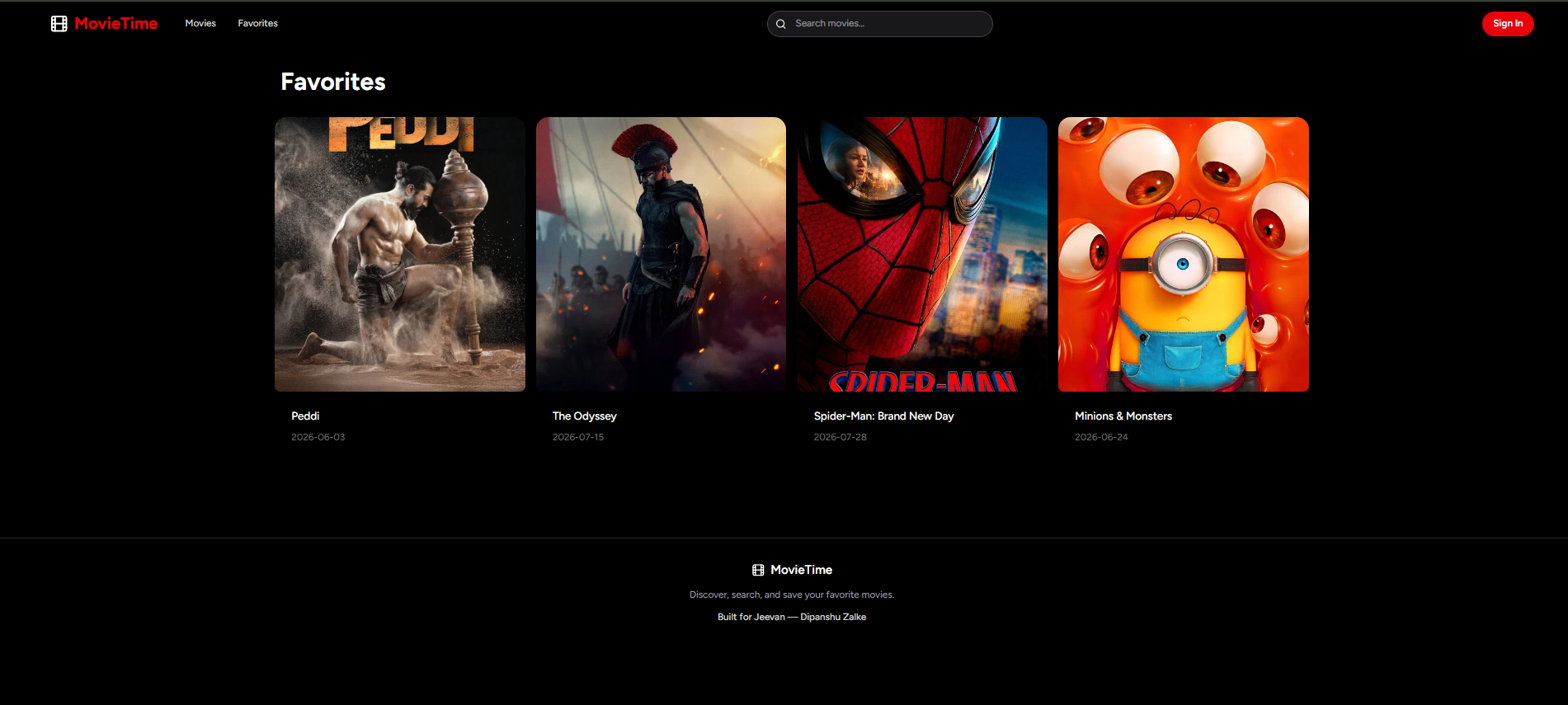
Task: Click the footer film reel icon
Action: point(758,570)
